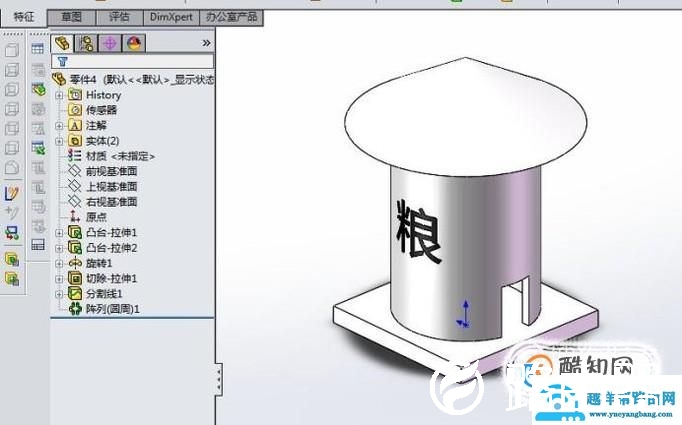
Task: Click inside the feature tree filter field
Action: [133, 61]
